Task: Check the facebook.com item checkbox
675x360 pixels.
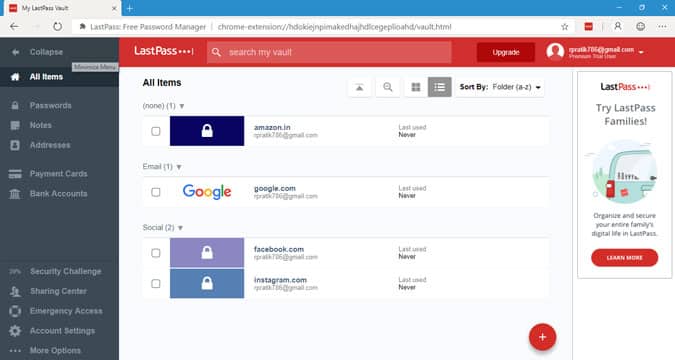Action: point(156,253)
